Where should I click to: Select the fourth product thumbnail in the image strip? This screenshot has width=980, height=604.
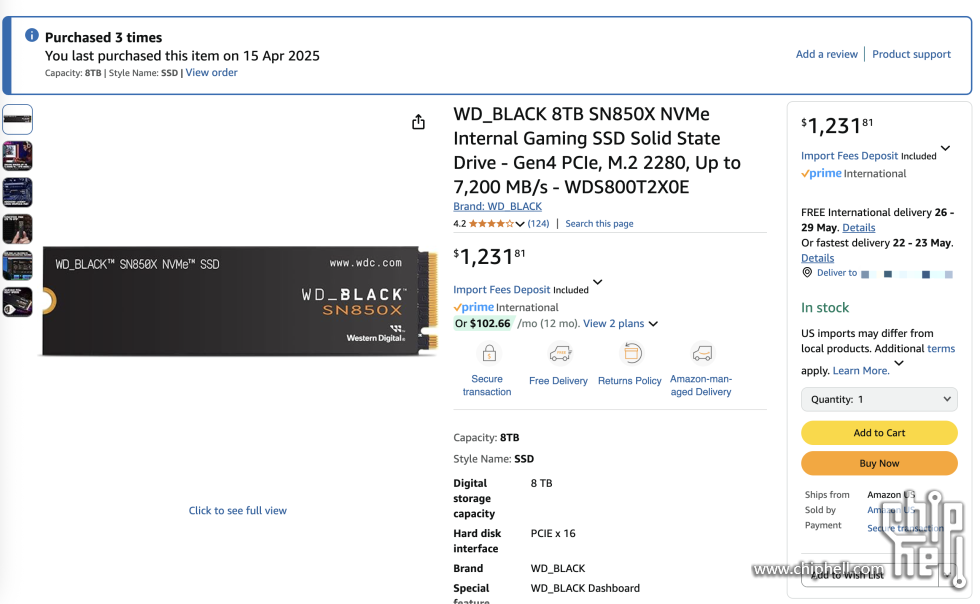(x=18, y=229)
